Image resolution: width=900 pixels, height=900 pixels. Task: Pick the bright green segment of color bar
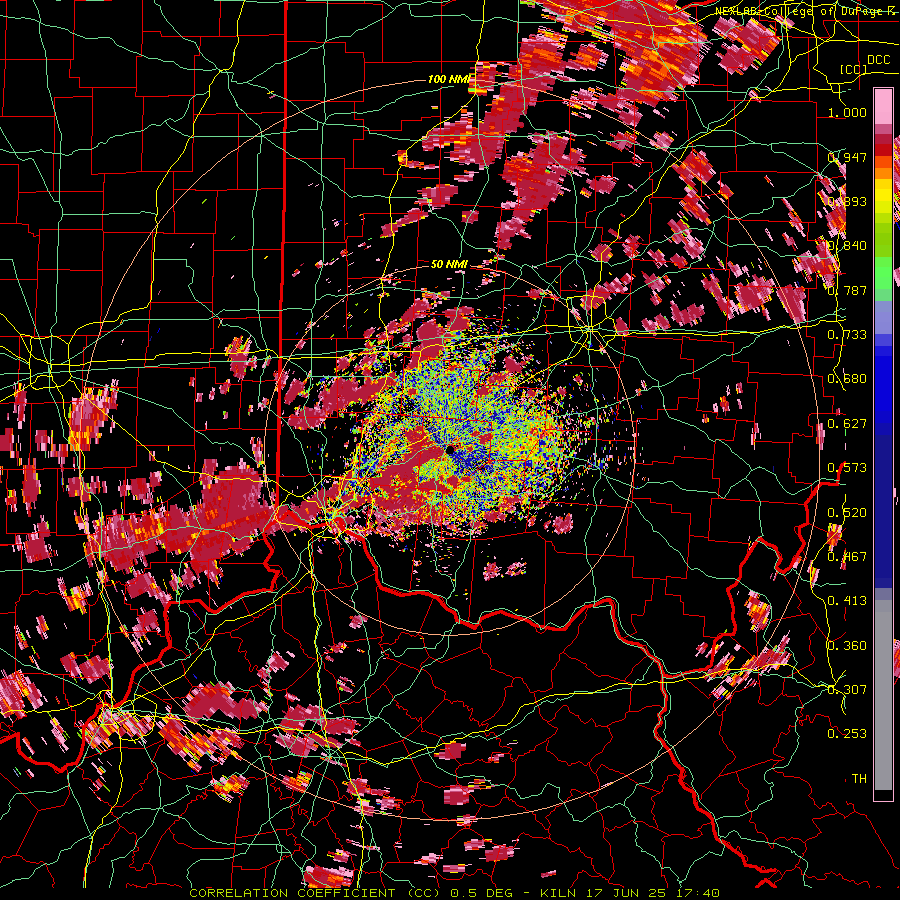pos(883,273)
